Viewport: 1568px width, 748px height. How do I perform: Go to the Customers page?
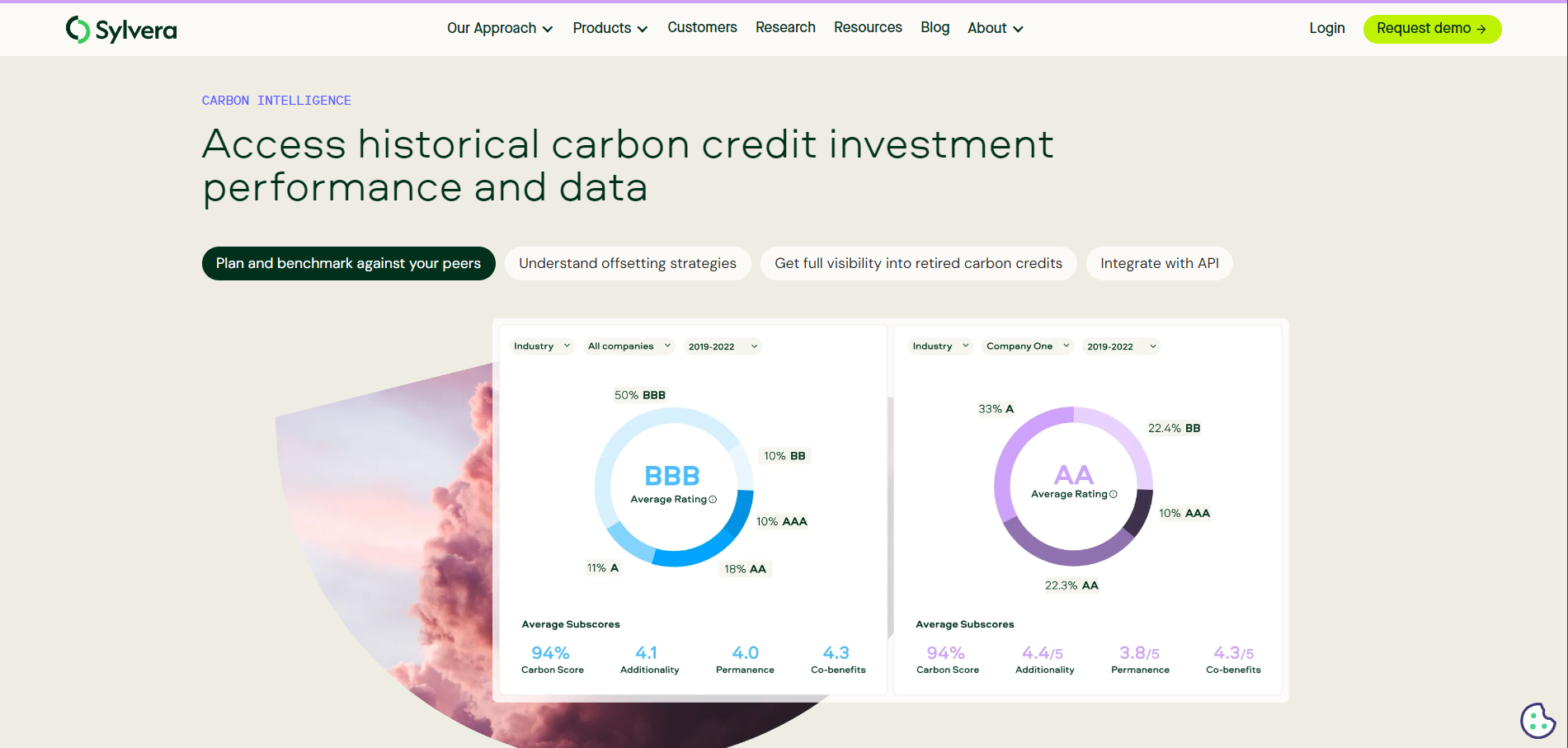pos(702,27)
